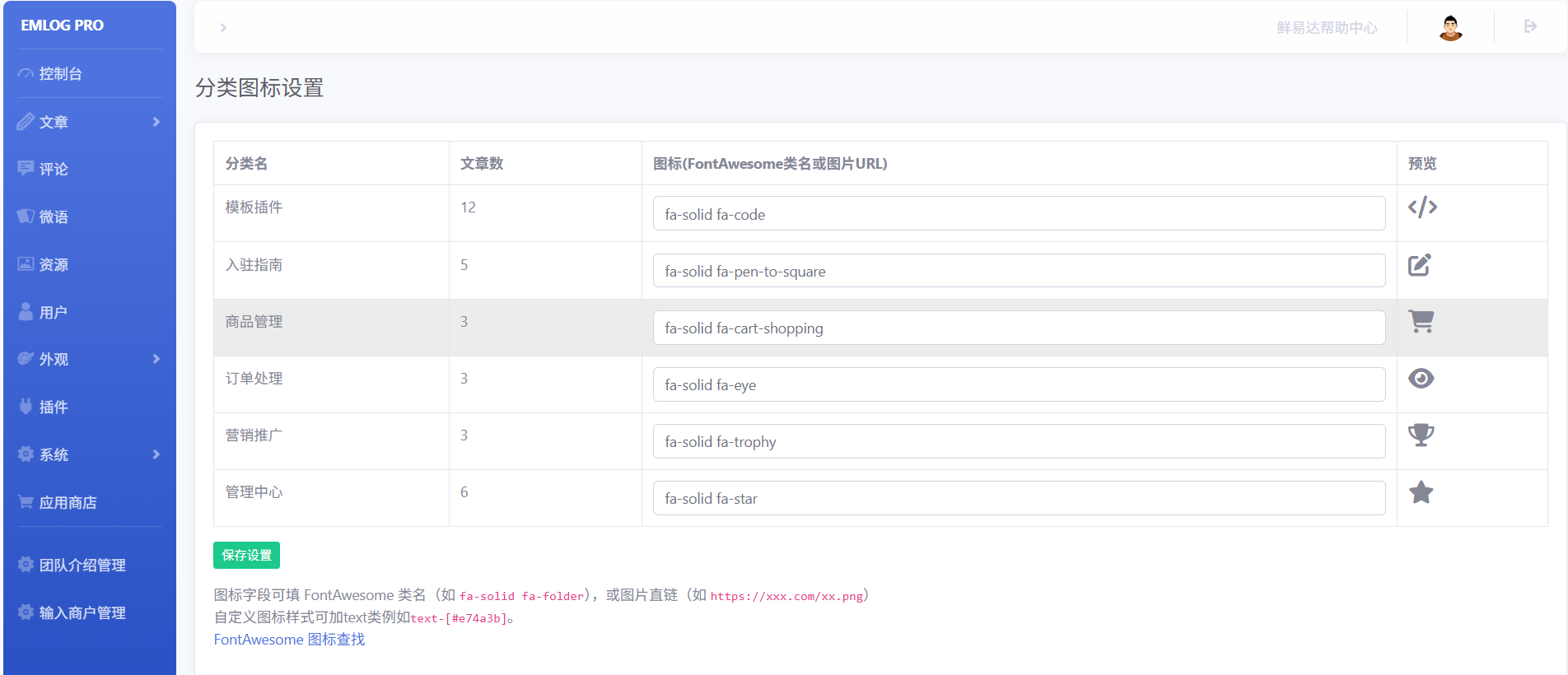Screen dimensions: 1568x675
Task: Click the icon field for 商品管理 row
Action: click(1019, 328)
